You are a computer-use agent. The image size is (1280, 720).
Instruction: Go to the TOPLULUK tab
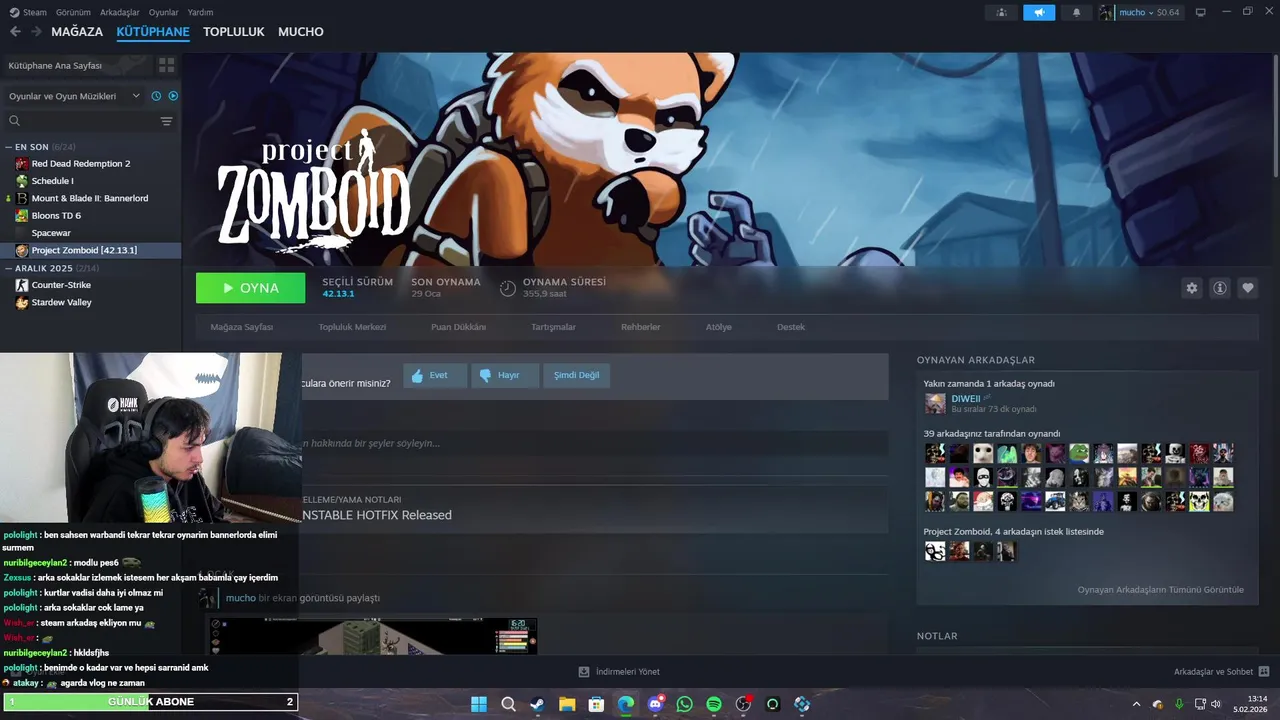pyautogui.click(x=234, y=32)
